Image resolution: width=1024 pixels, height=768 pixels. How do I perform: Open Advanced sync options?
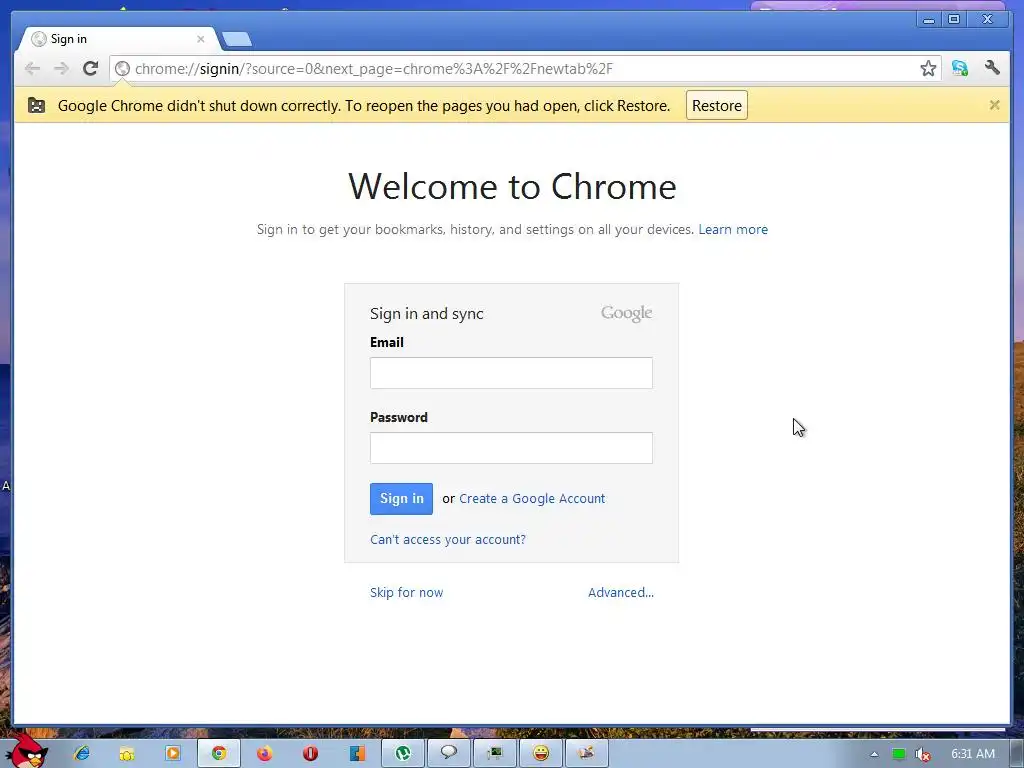pos(620,592)
